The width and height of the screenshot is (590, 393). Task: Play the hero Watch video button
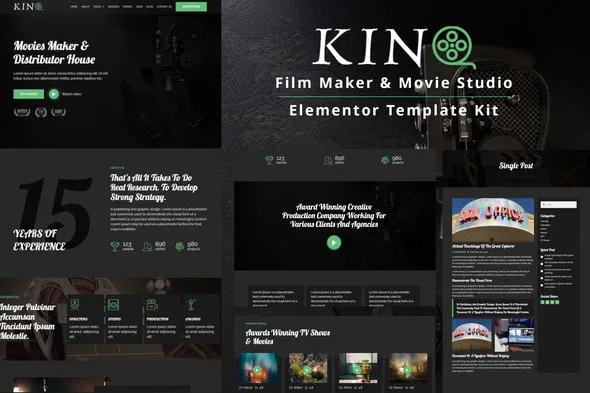(54, 94)
